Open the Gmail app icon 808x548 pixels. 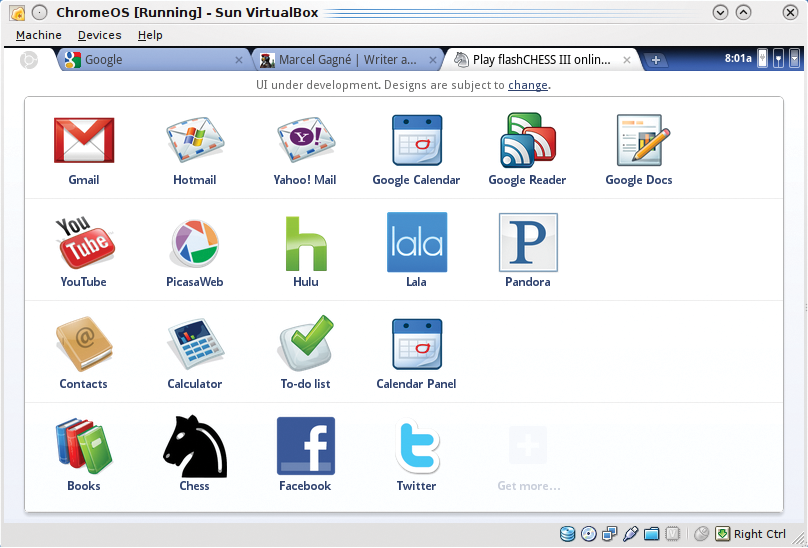pyautogui.click(x=84, y=140)
